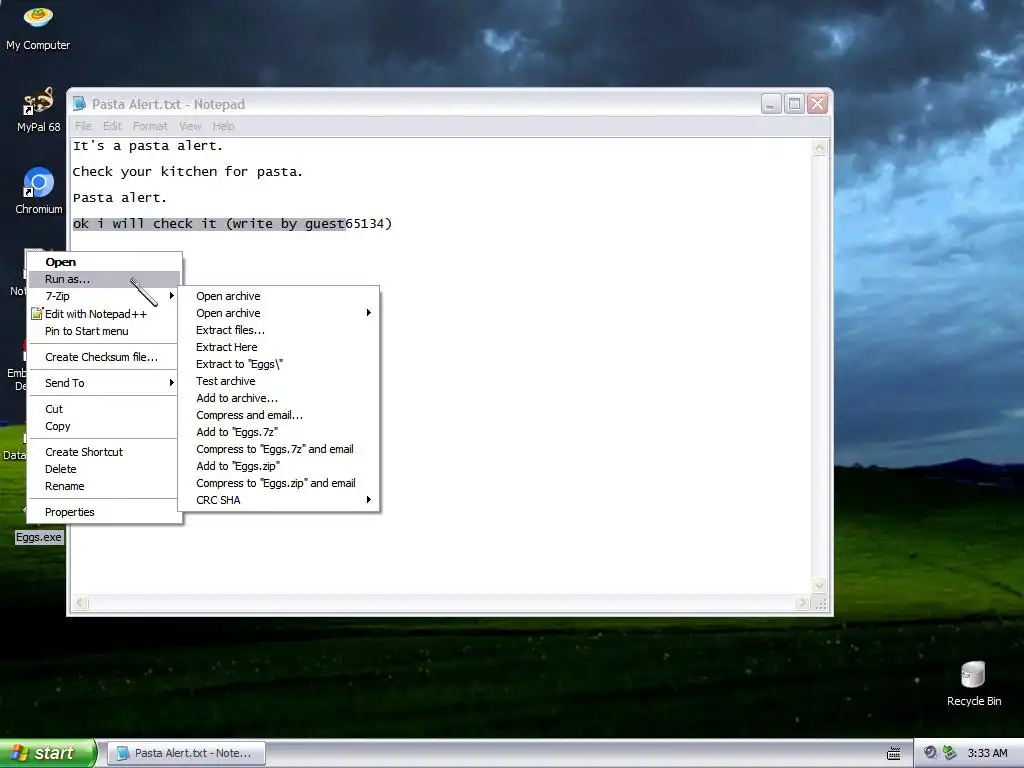Select Add to "Eggs.7z"

point(279,432)
